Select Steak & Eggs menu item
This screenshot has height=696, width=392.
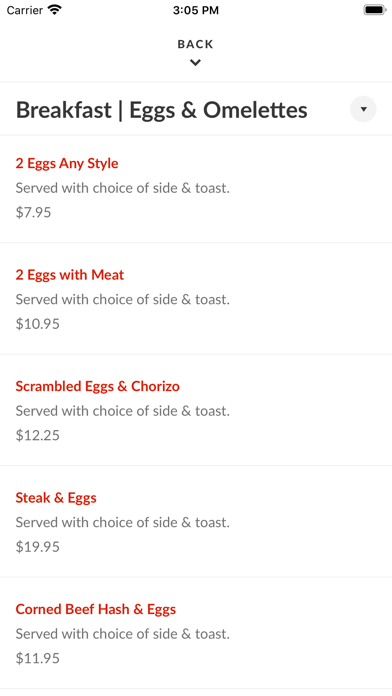[x=56, y=498]
